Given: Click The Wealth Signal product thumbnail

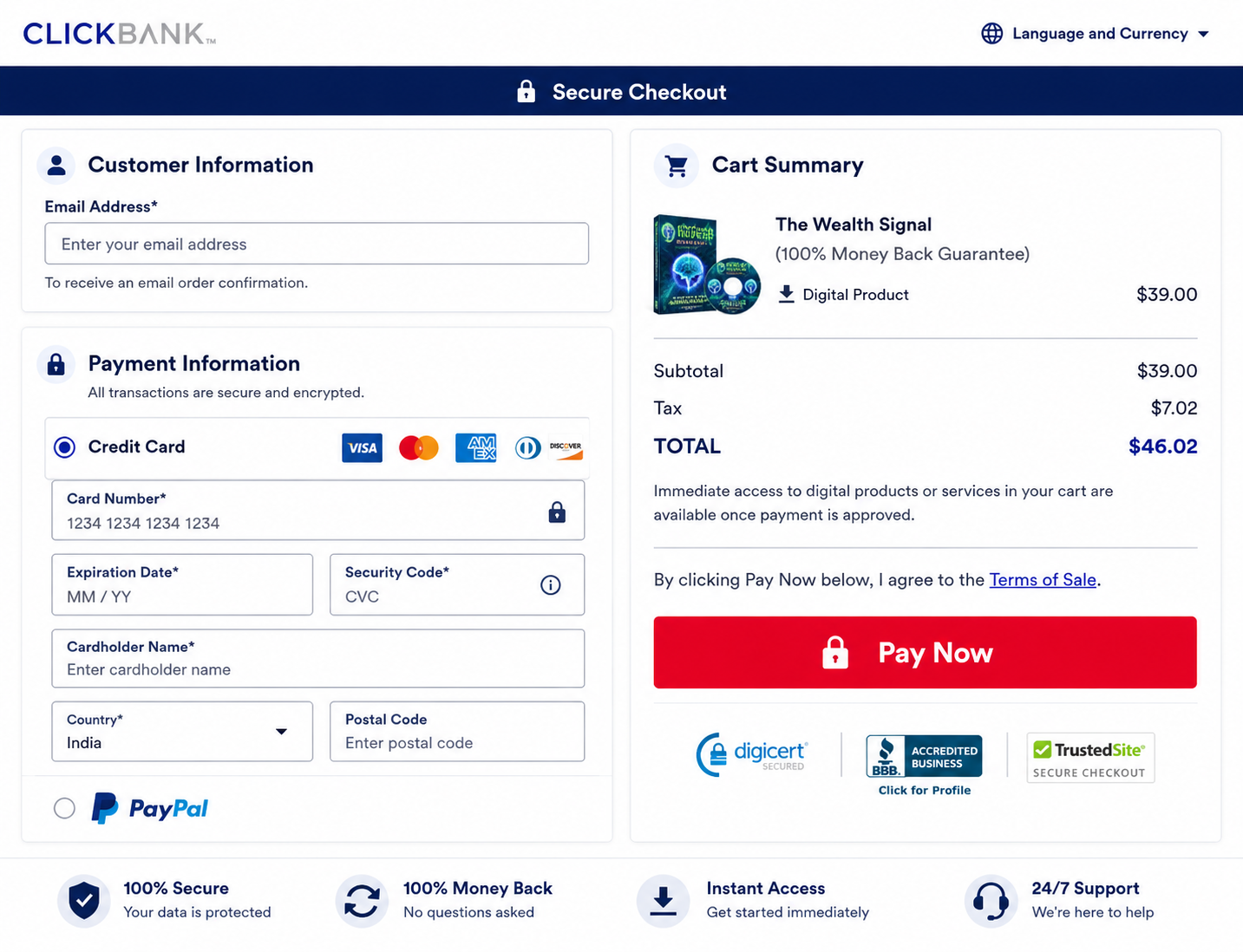Looking at the screenshot, I should pos(707,264).
